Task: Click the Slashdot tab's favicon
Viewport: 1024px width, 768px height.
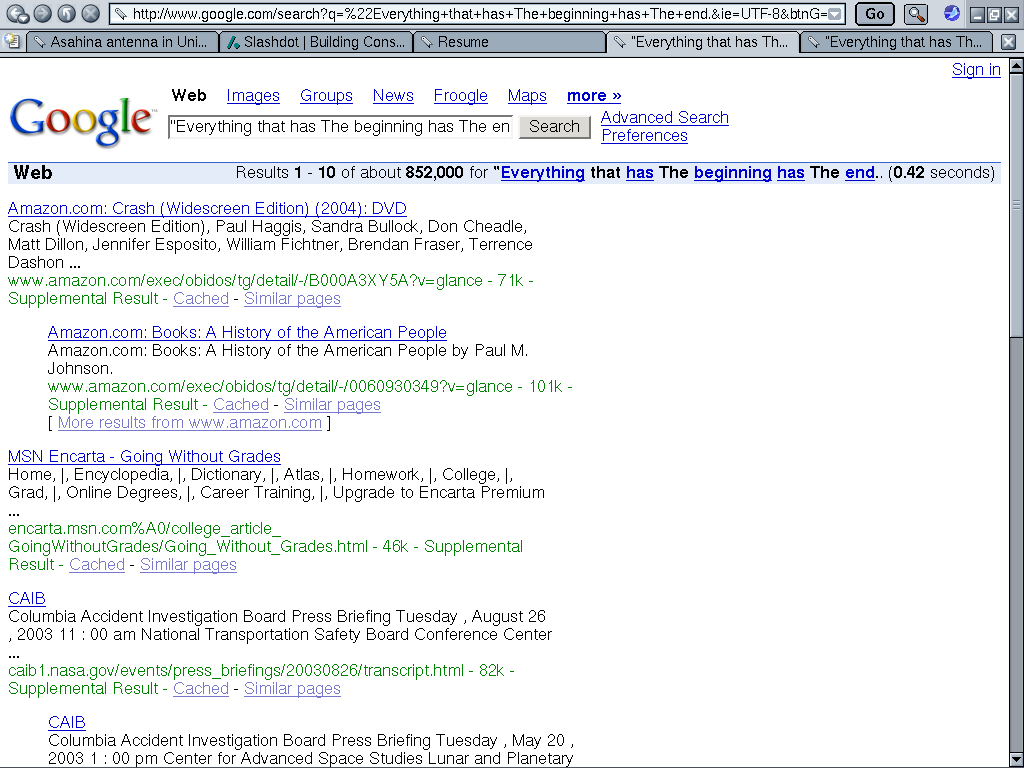Action: (x=232, y=42)
